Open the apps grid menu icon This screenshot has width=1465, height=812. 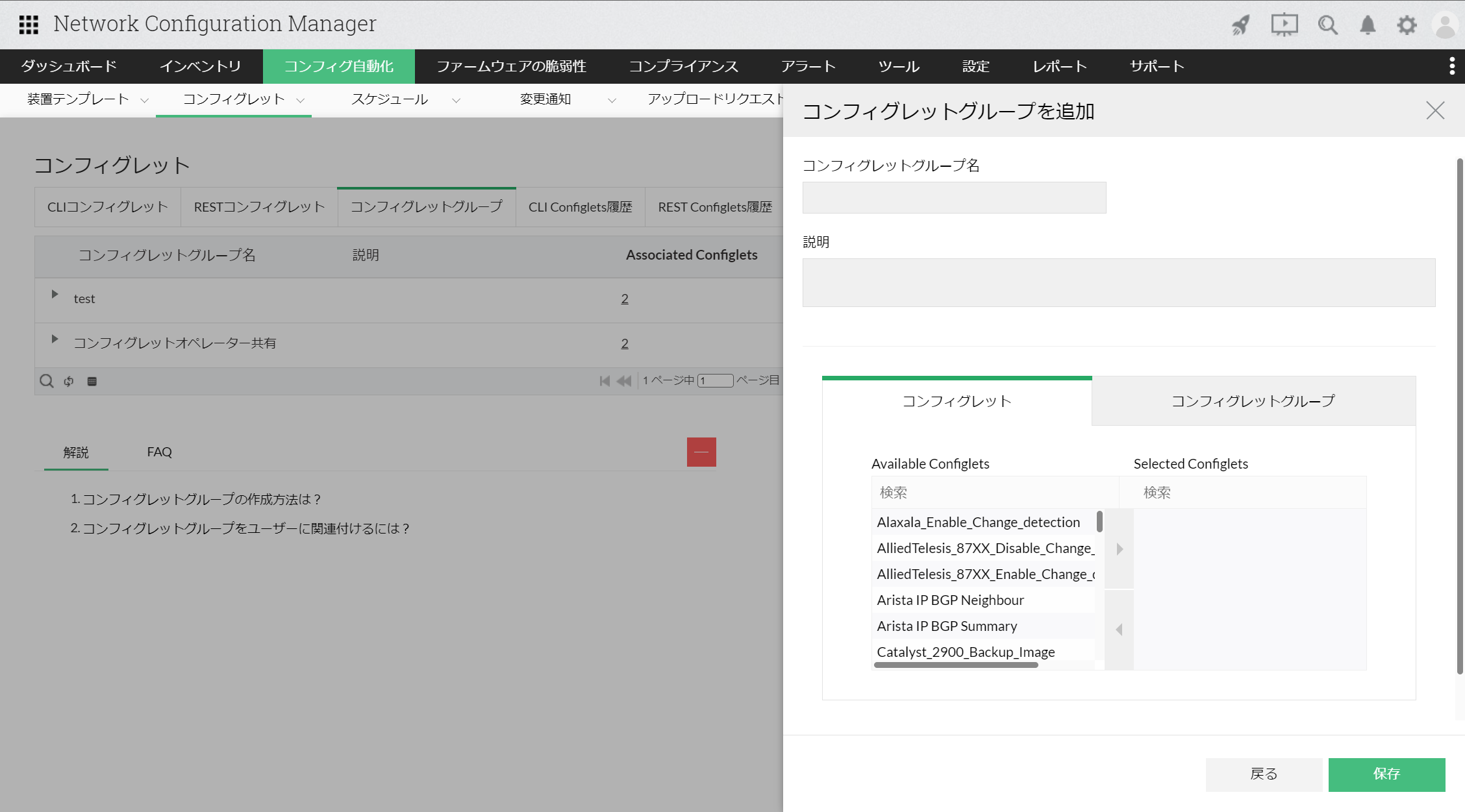point(29,25)
